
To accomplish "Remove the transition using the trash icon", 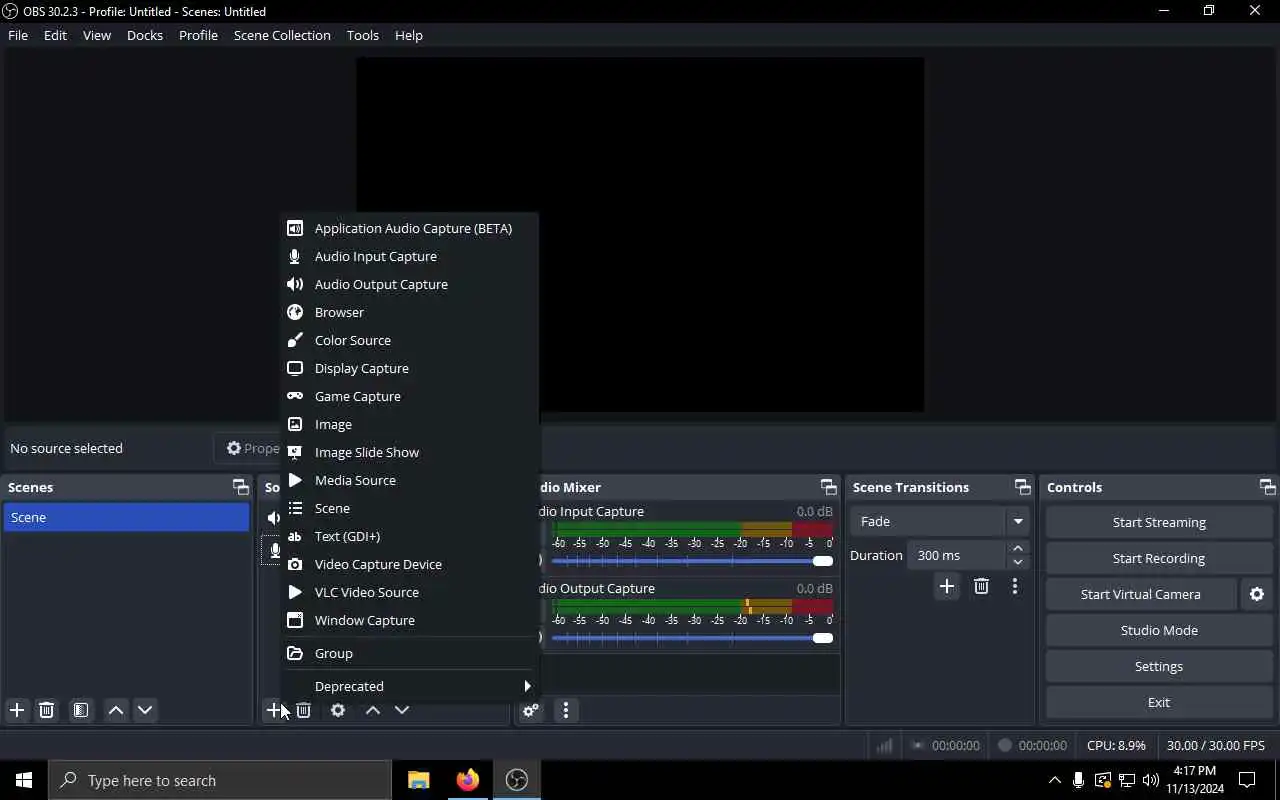I will click(981, 586).
